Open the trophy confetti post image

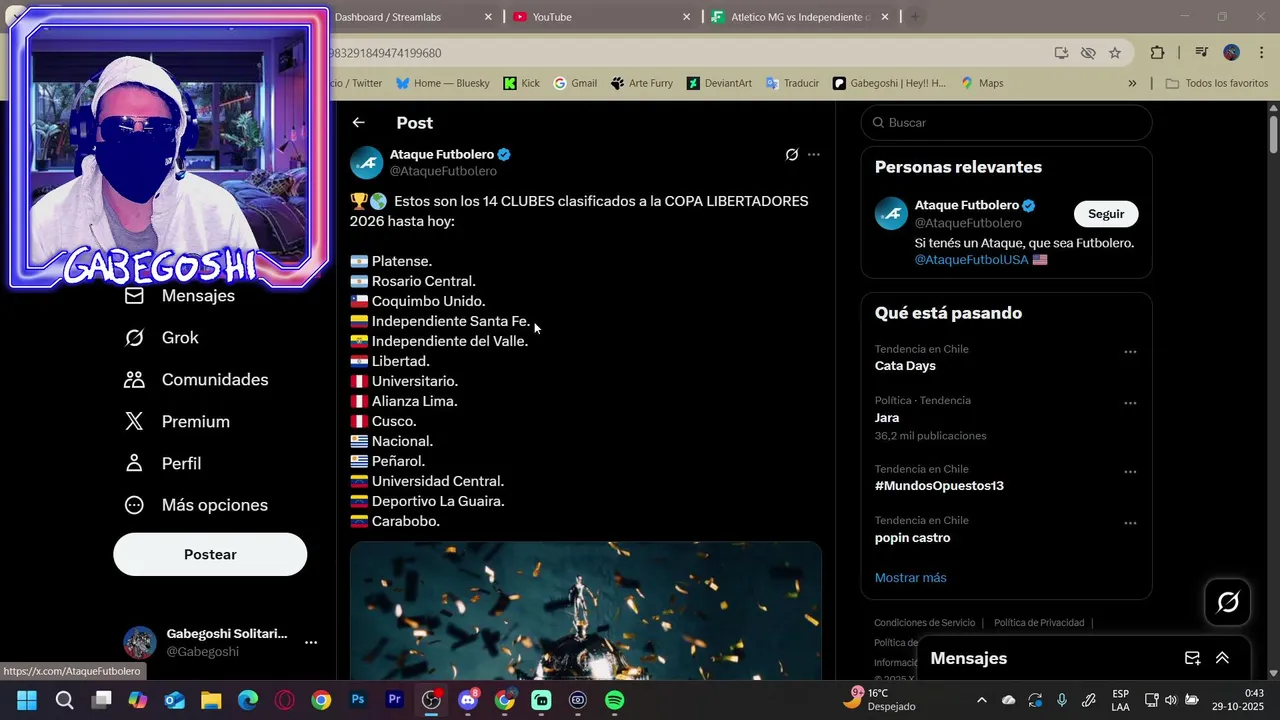click(586, 611)
